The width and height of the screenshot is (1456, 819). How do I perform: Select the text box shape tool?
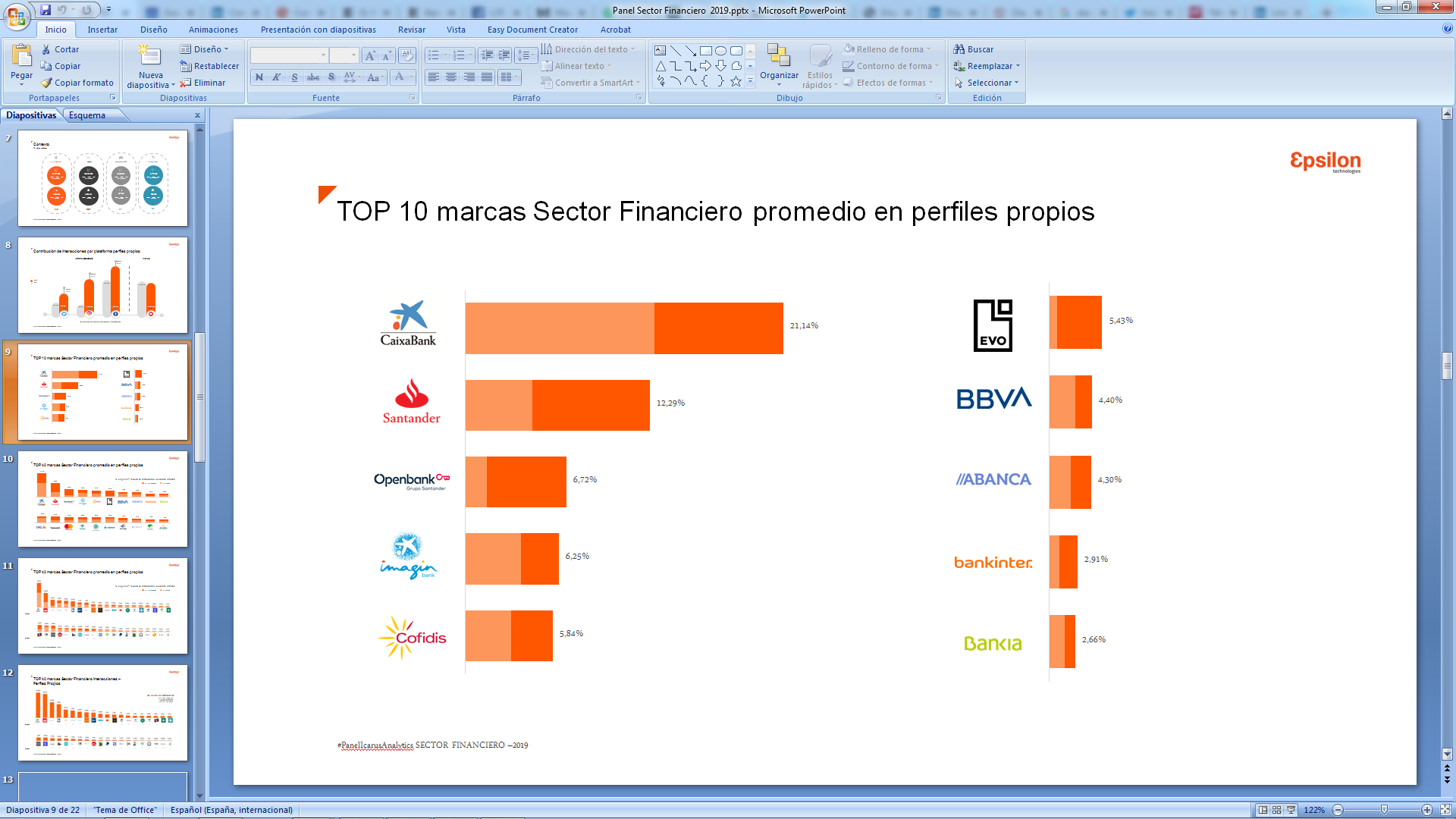point(660,51)
